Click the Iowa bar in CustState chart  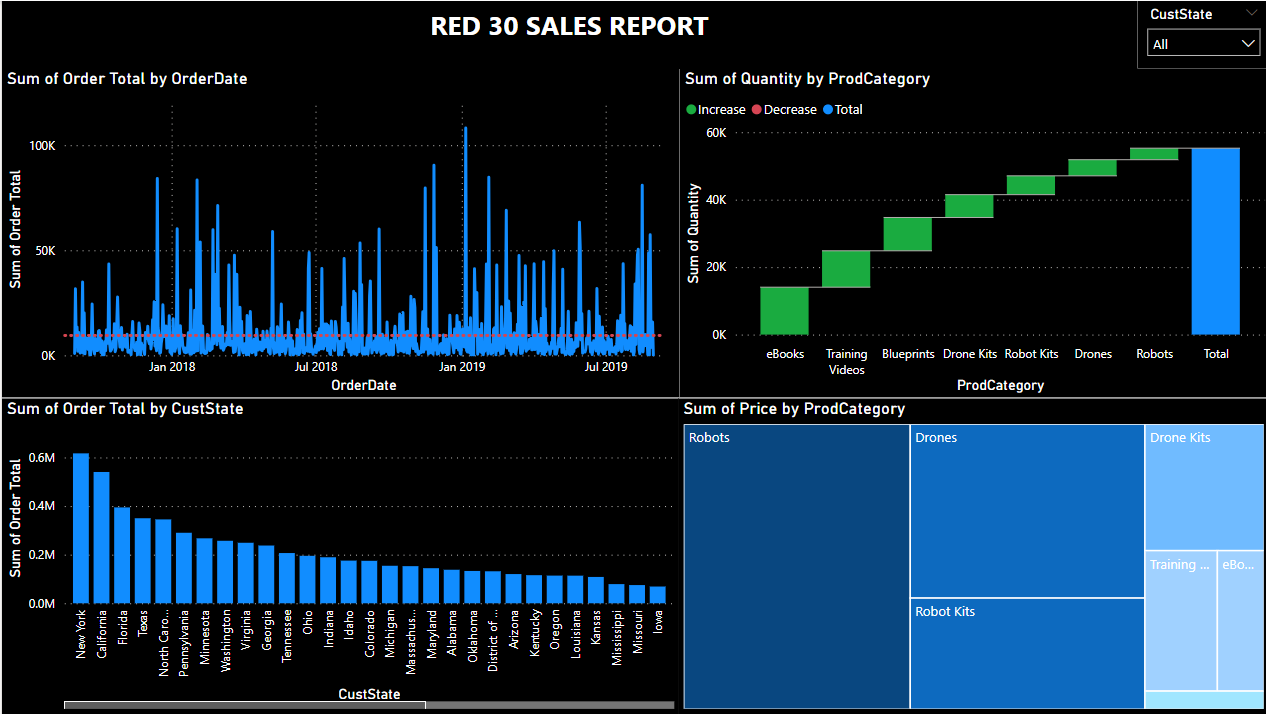tap(657, 594)
